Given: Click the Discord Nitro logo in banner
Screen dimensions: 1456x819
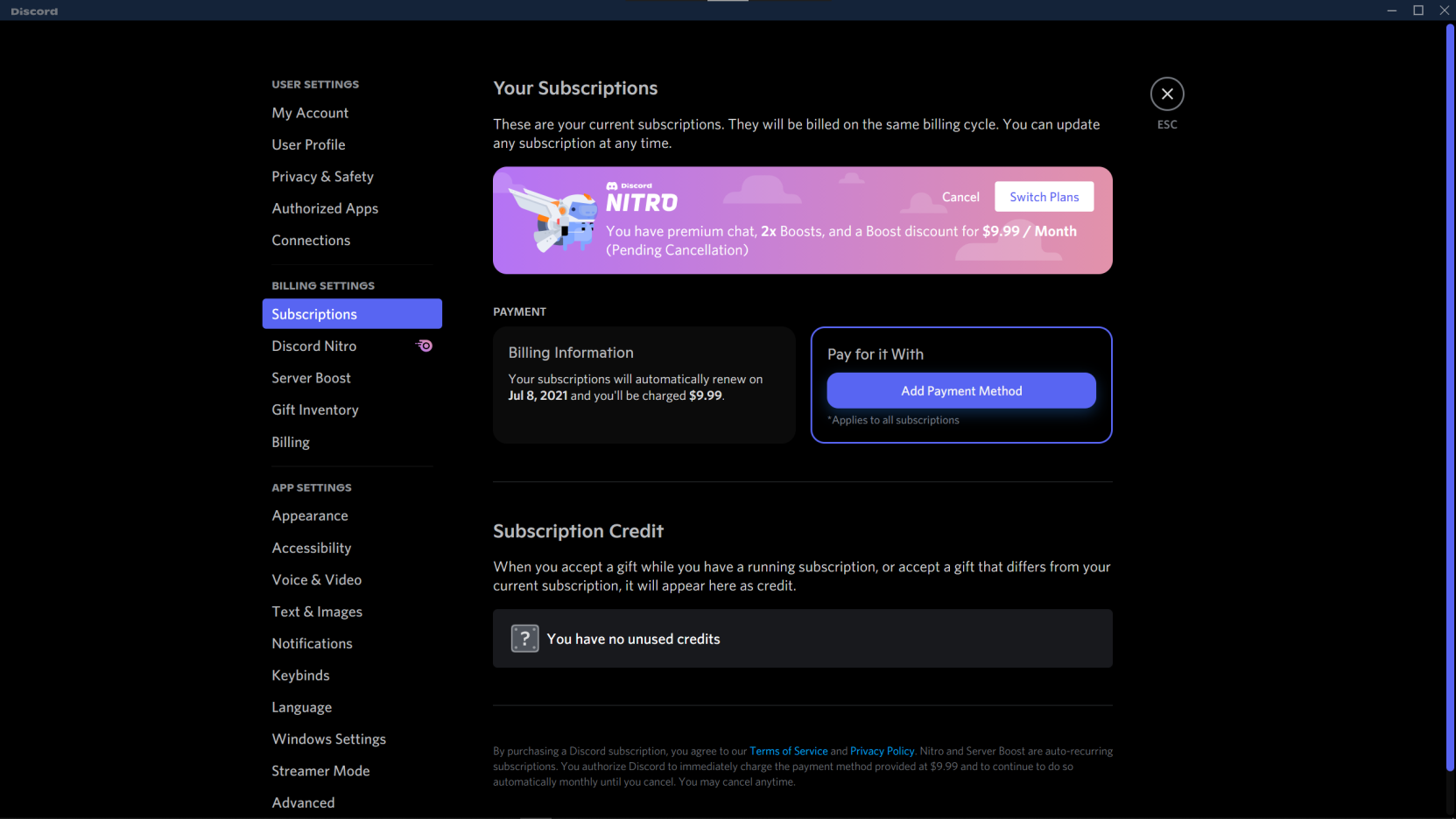Looking at the screenshot, I should point(642,198).
